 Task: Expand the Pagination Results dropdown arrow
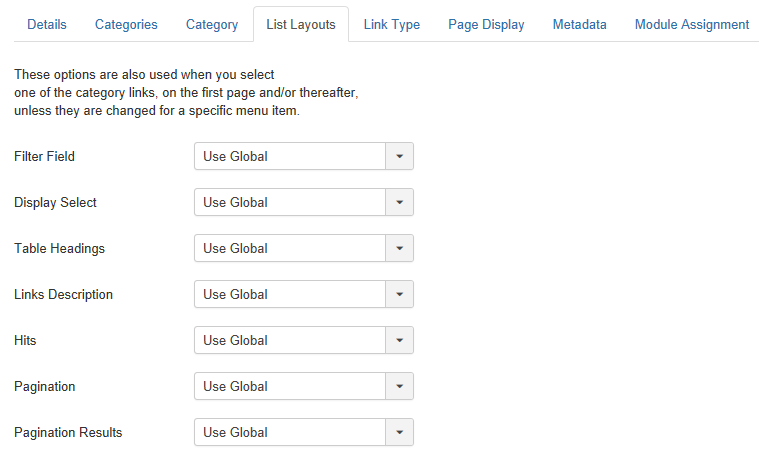[x=399, y=432]
